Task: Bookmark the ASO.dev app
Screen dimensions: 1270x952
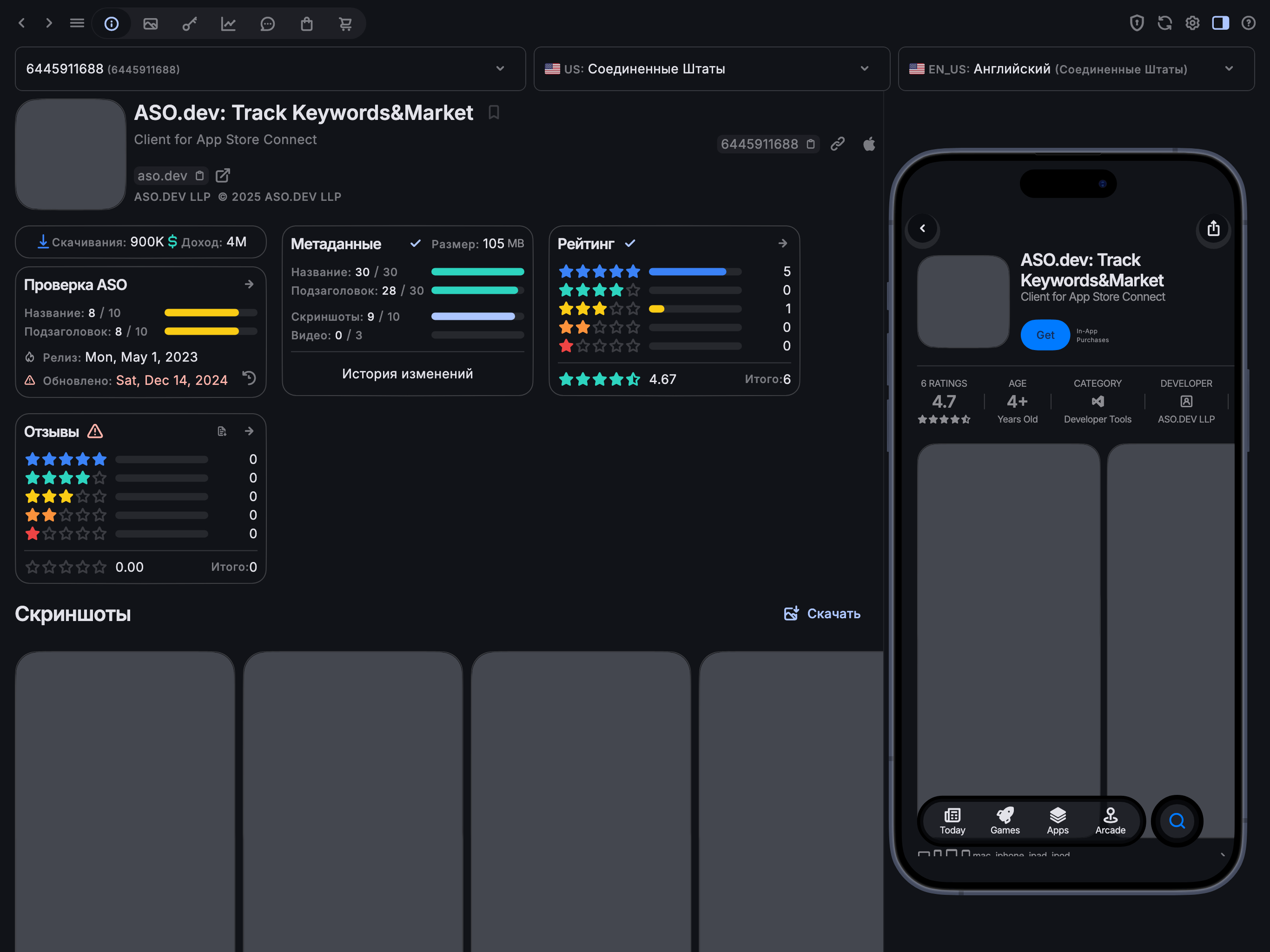Action: coord(494,112)
